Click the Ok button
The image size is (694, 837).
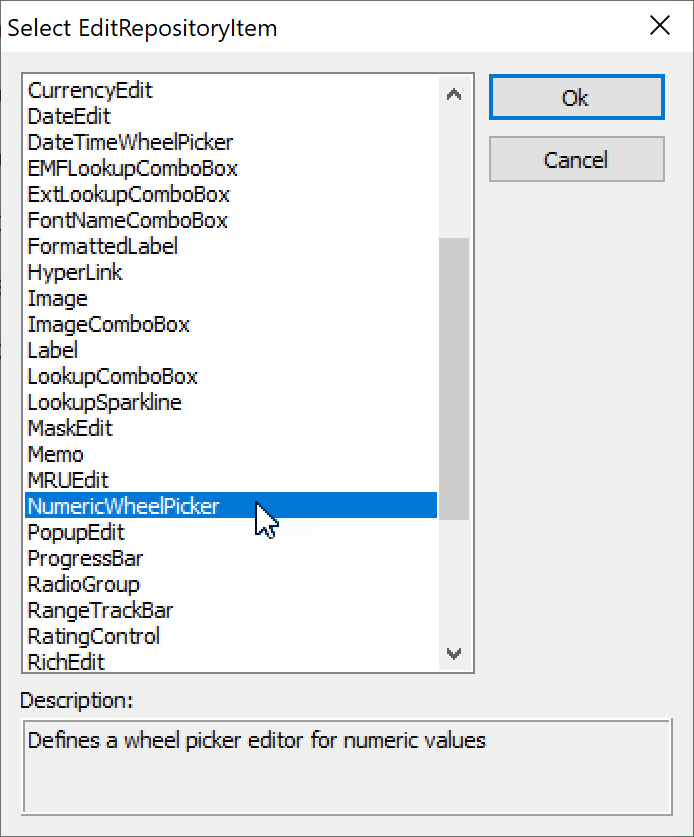(x=576, y=98)
